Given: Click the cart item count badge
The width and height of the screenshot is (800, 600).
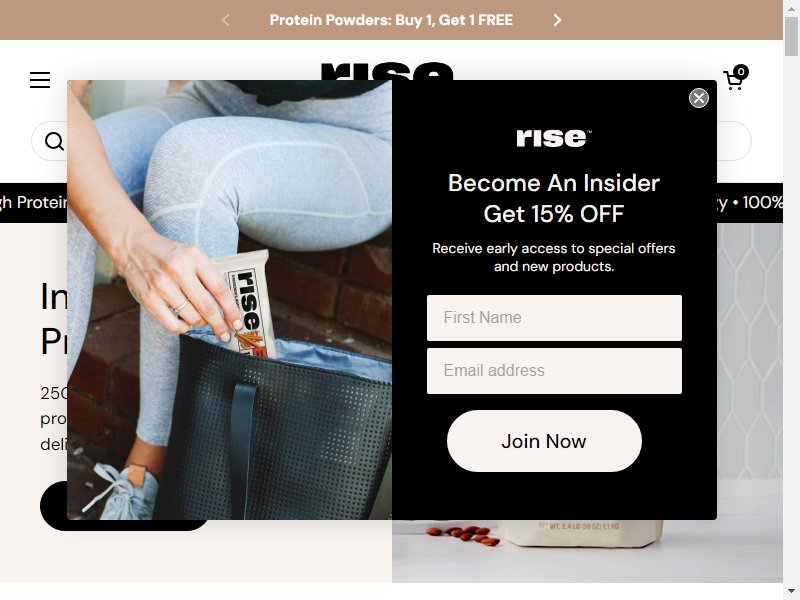Looking at the screenshot, I should (741, 71).
